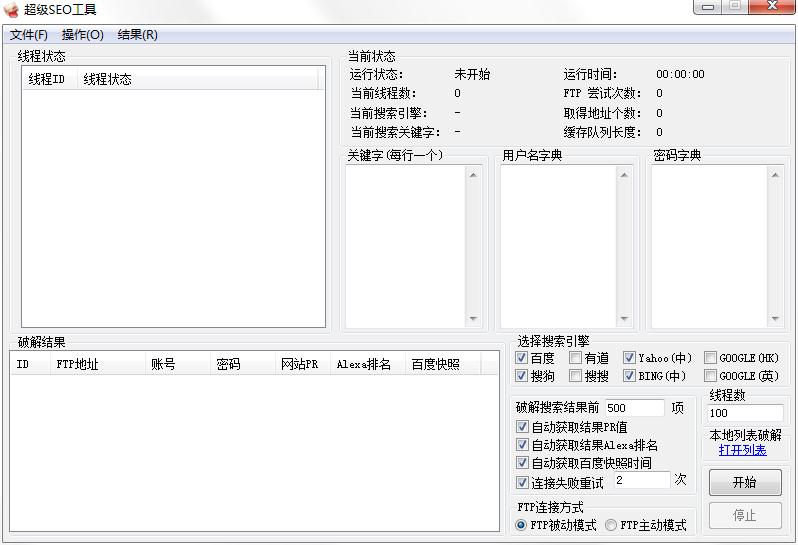The width and height of the screenshot is (798, 545).
Task: Toggle 连接失败重试 checkbox
Action: (522, 483)
